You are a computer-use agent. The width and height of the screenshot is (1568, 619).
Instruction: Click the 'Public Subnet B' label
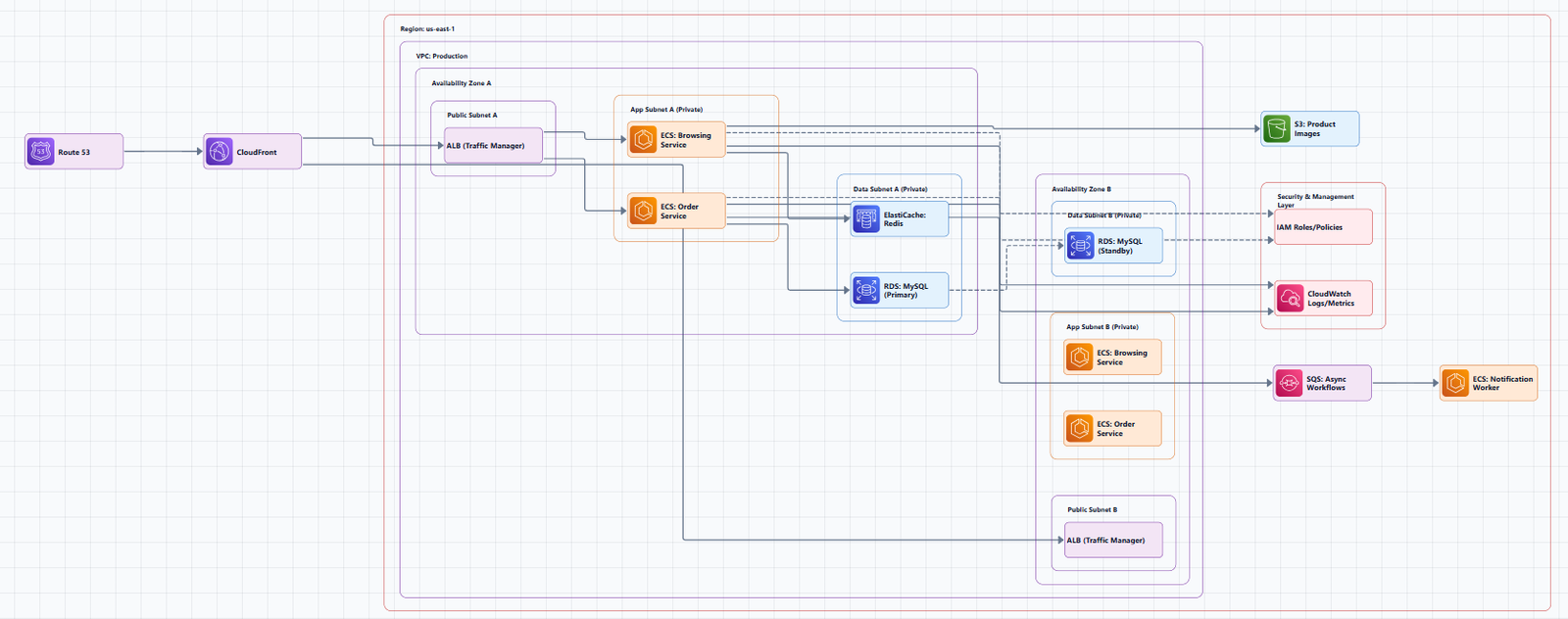(x=1093, y=509)
